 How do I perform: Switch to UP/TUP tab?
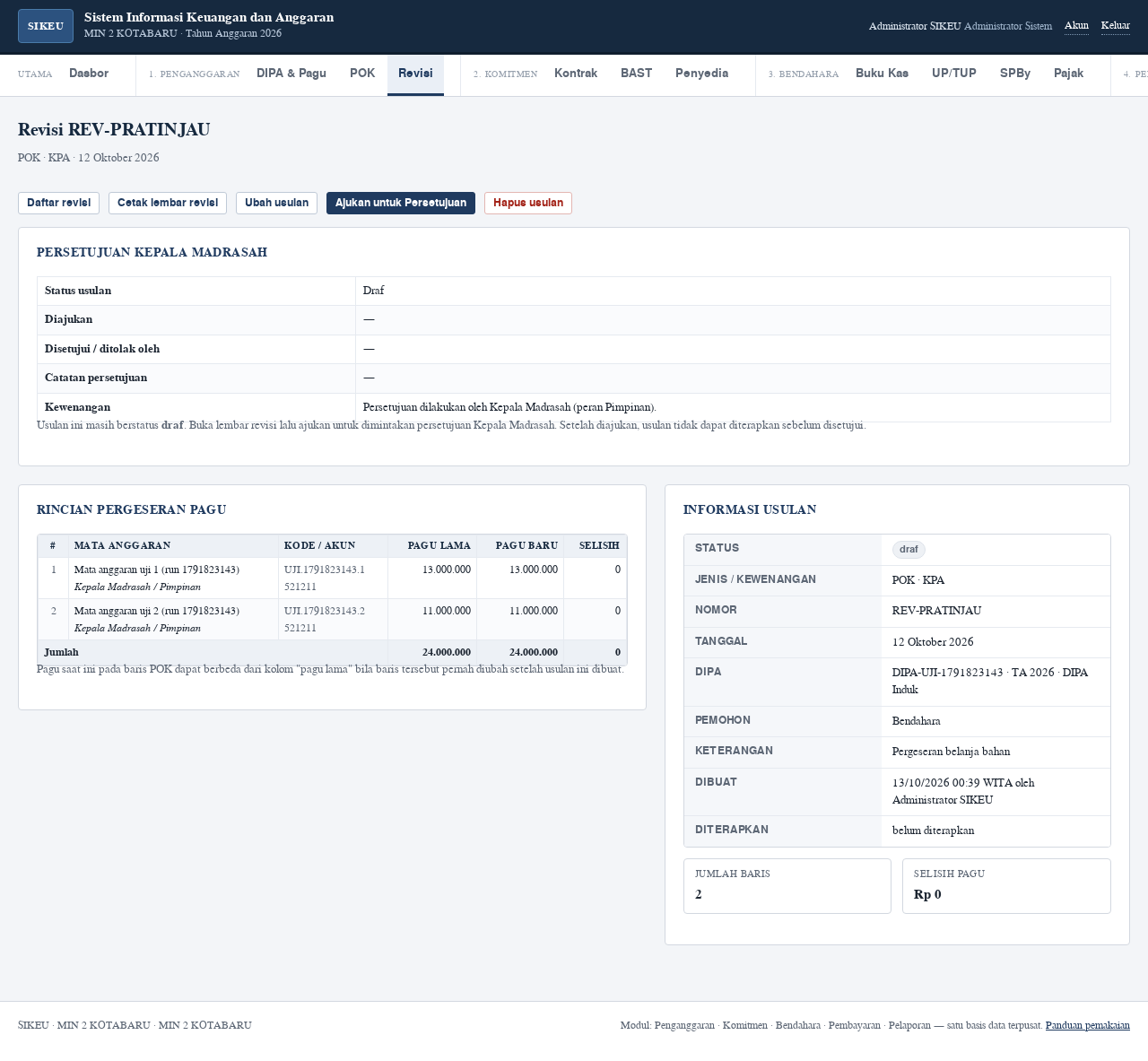[x=954, y=74]
